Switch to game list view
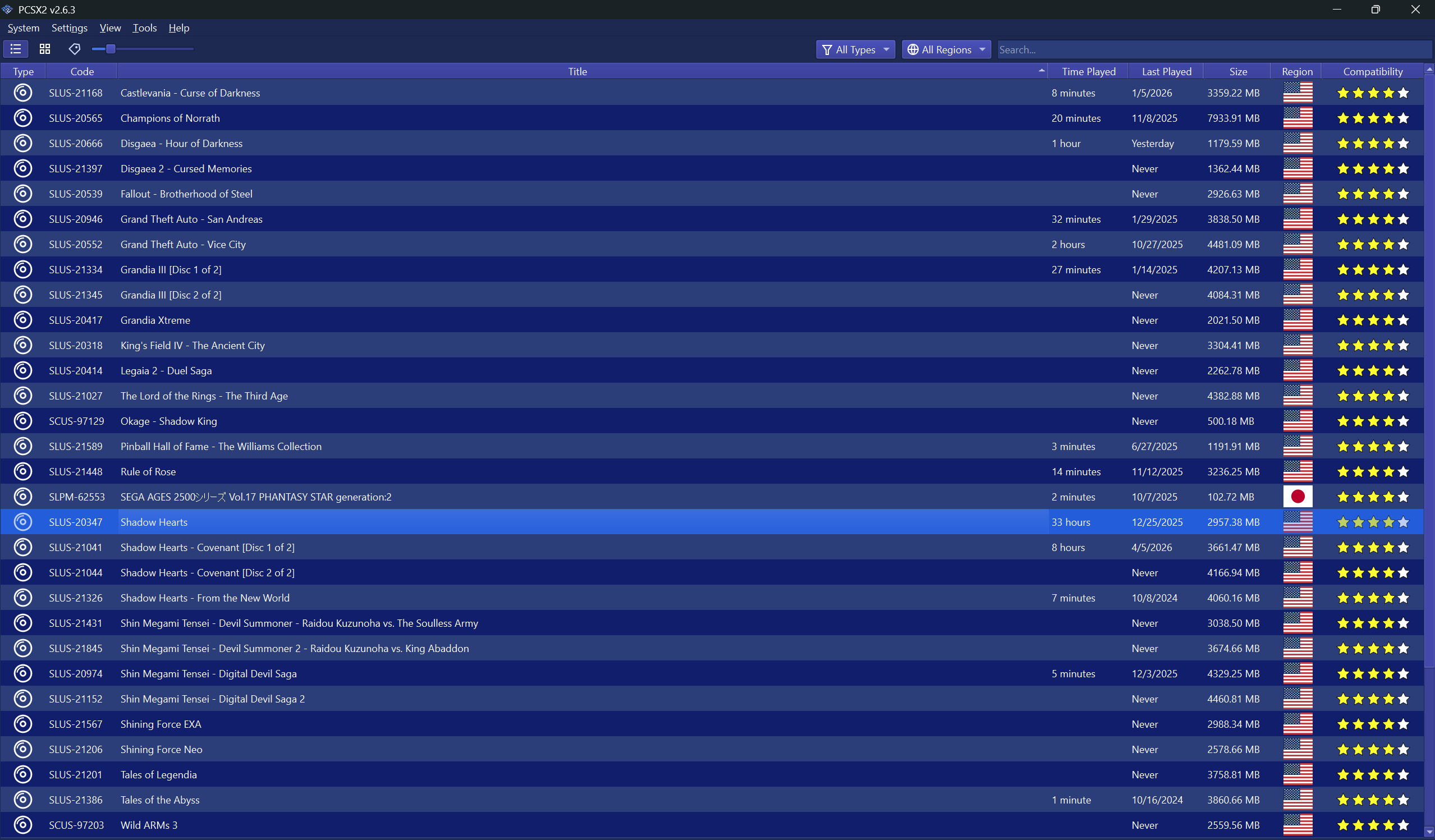The width and height of the screenshot is (1435, 840). [x=15, y=49]
